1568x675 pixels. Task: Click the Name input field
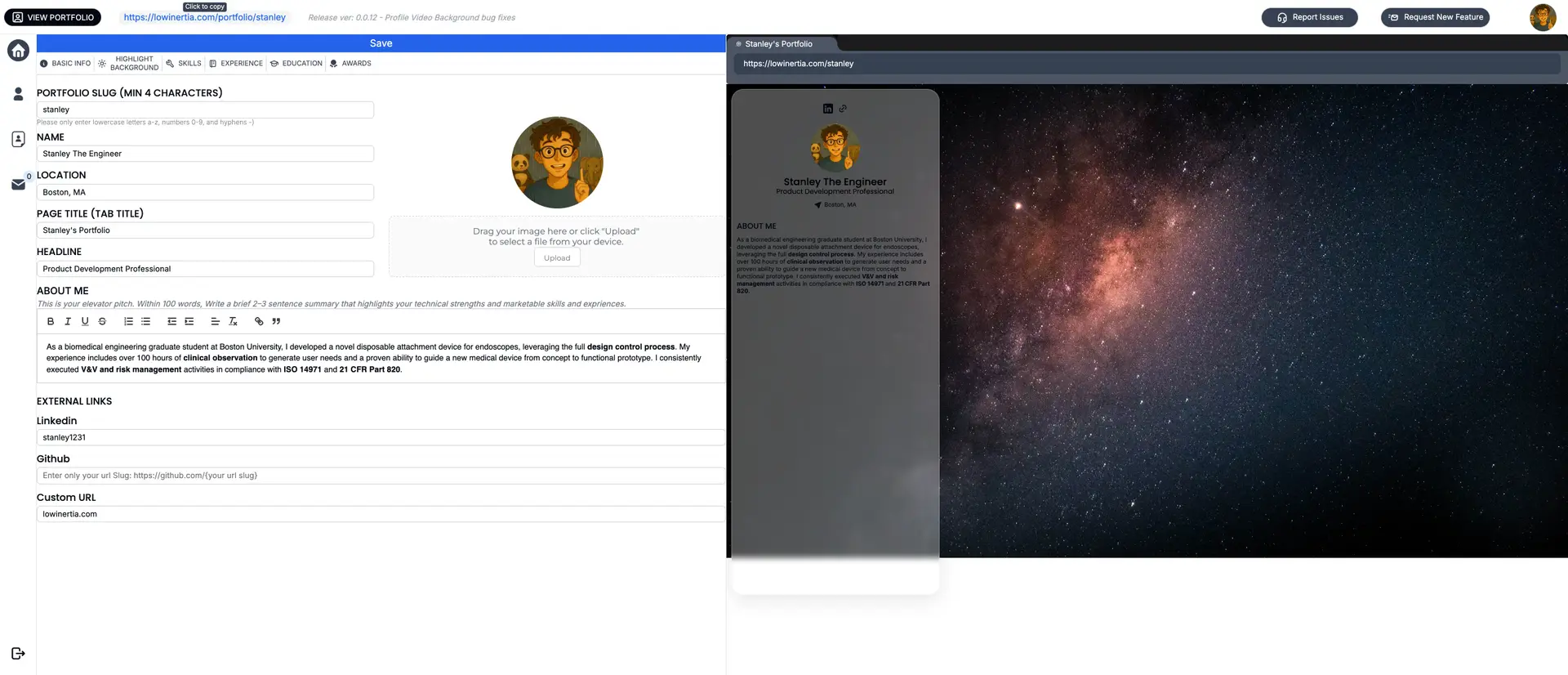[205, 154]
